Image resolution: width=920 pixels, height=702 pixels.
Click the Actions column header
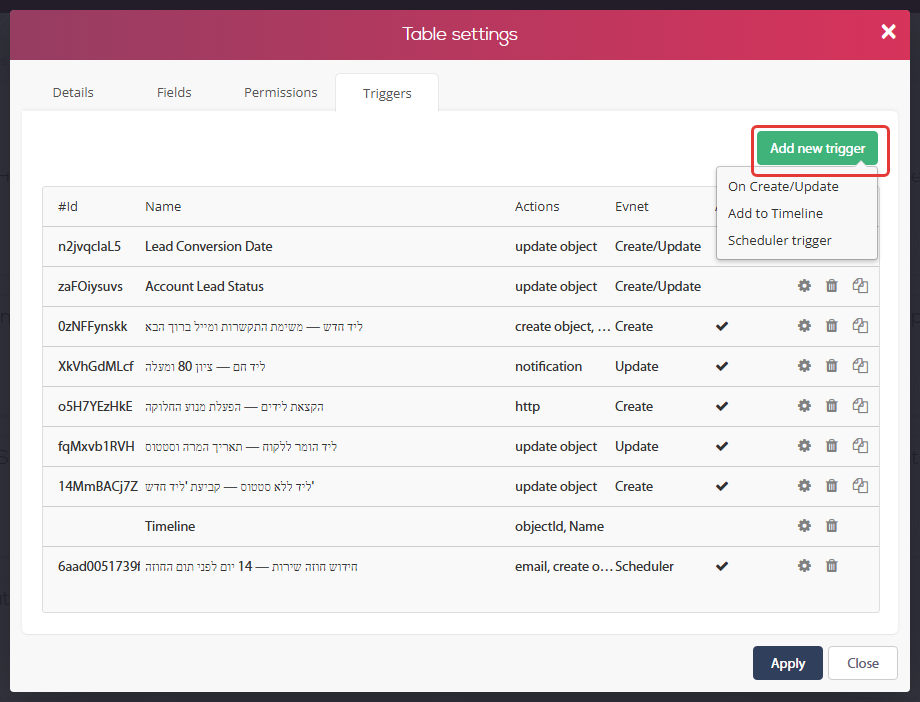click(x=537, y=207)
